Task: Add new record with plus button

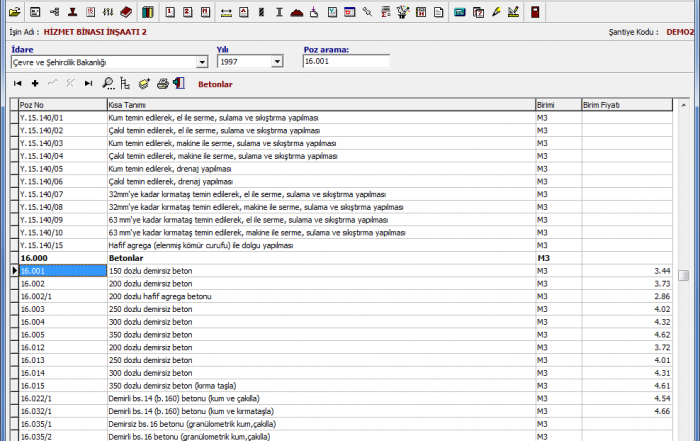Action: [35, 84]
